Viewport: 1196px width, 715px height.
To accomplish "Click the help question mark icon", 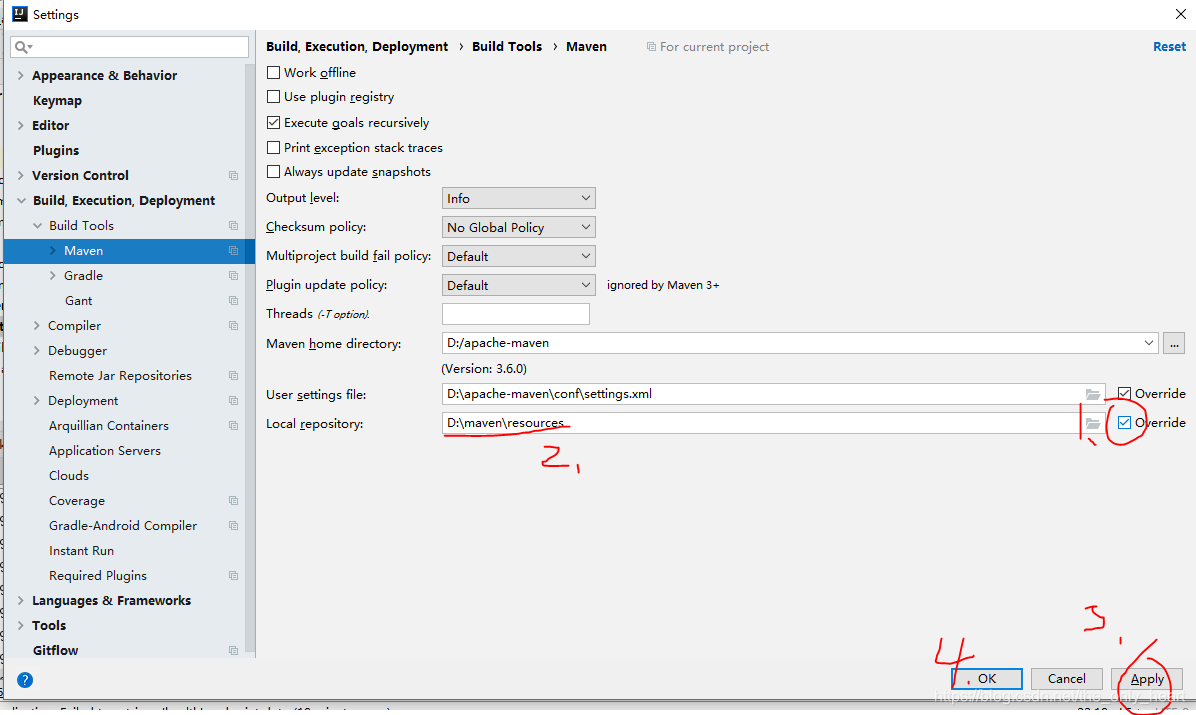I will (25, 680).
